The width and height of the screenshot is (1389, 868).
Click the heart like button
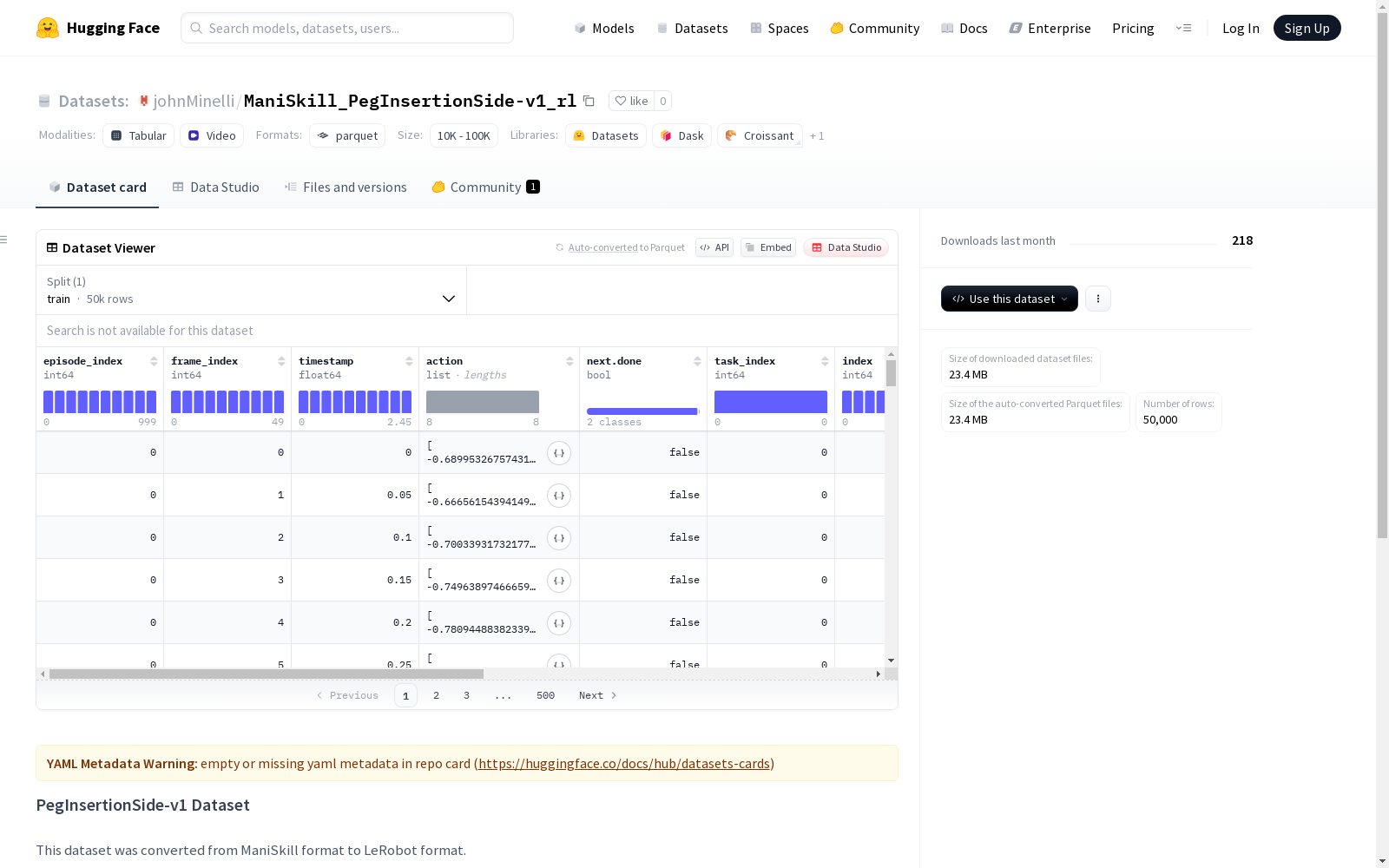tap(631, 101)
